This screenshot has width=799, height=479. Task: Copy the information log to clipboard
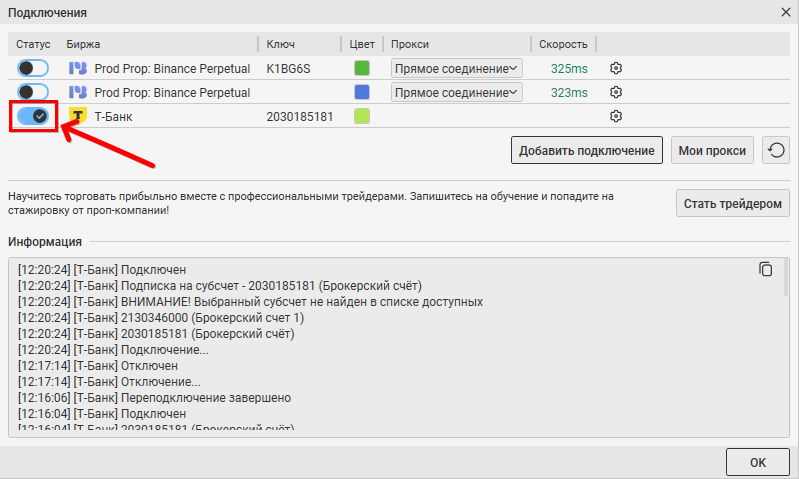pyautogui.click(x=765, y=269)
